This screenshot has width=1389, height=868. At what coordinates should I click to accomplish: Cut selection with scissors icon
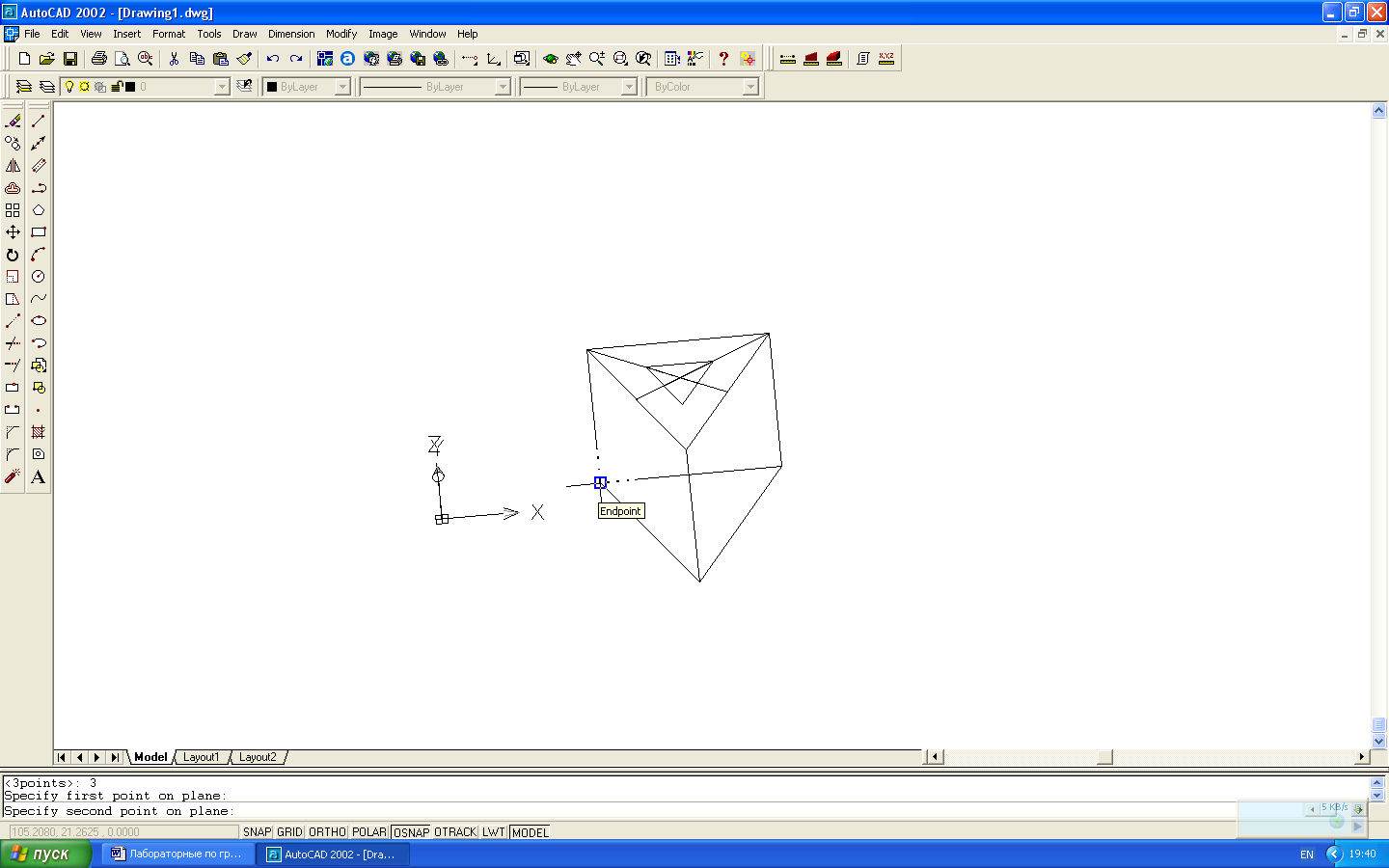[x=174, y=59]
